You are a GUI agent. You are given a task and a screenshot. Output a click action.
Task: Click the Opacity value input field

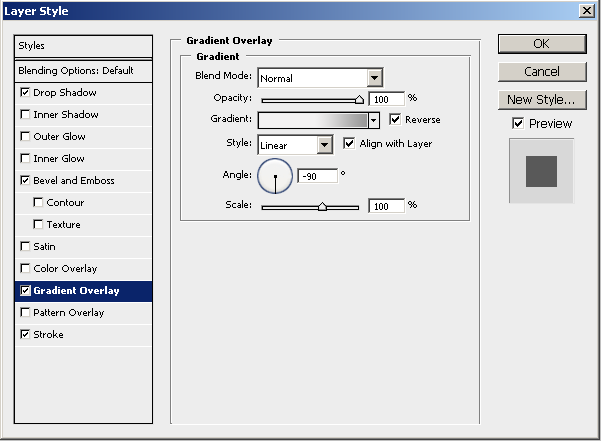pyautogui.click(x=386, y=99)
